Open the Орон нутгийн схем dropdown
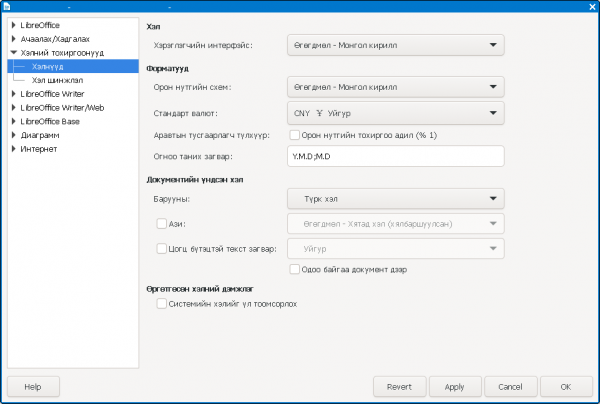 tap(396, 87)
